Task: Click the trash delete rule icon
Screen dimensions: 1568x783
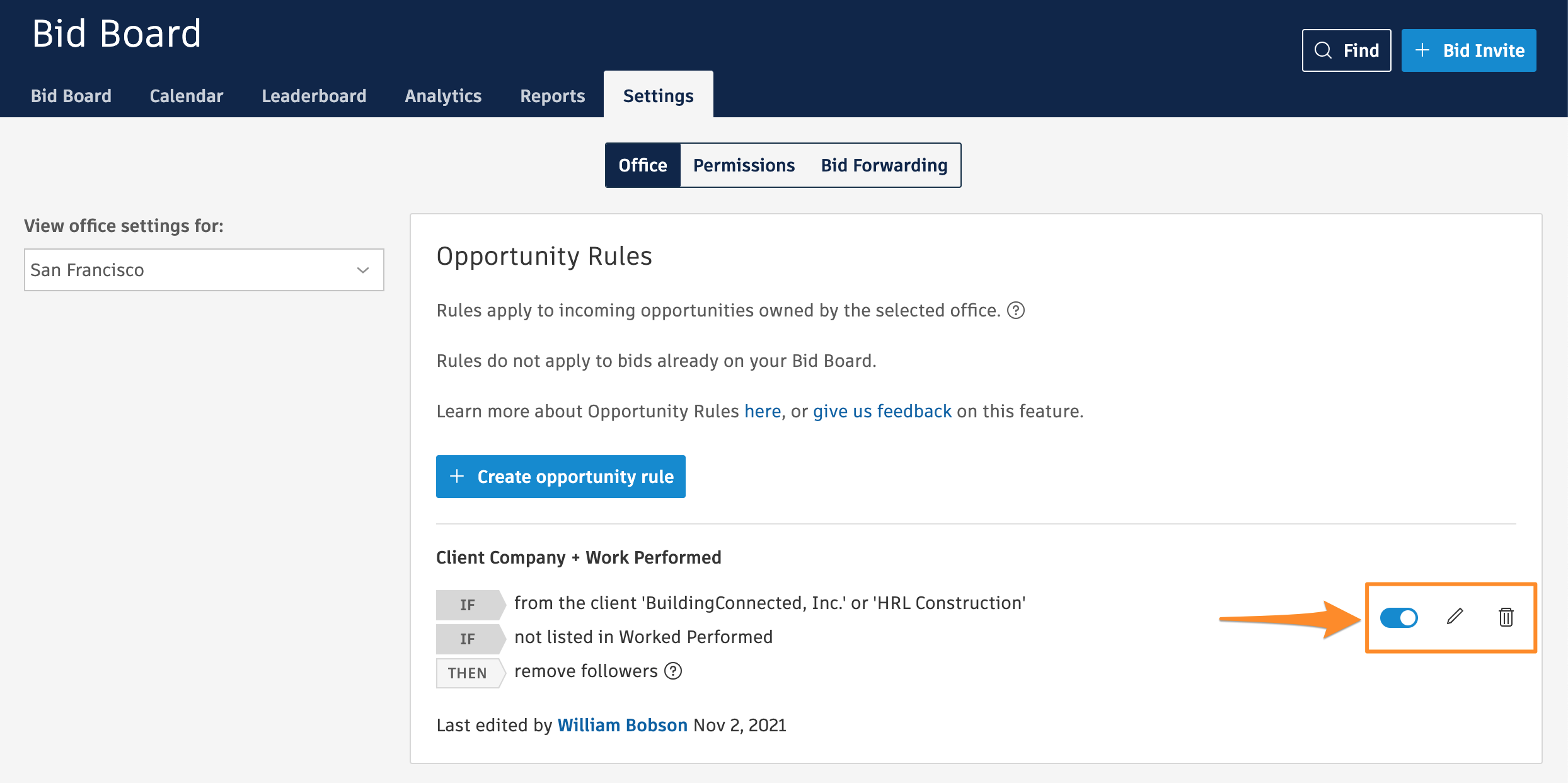Action: (1506, 617)
